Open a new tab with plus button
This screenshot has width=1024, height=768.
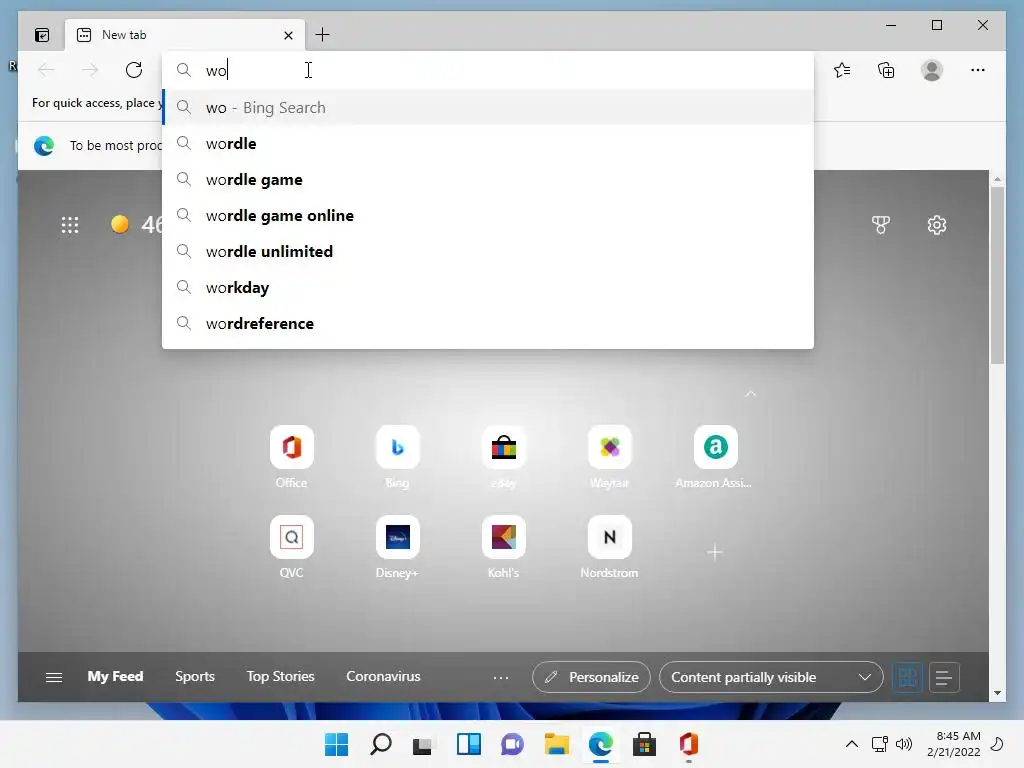tap(323, 35)
